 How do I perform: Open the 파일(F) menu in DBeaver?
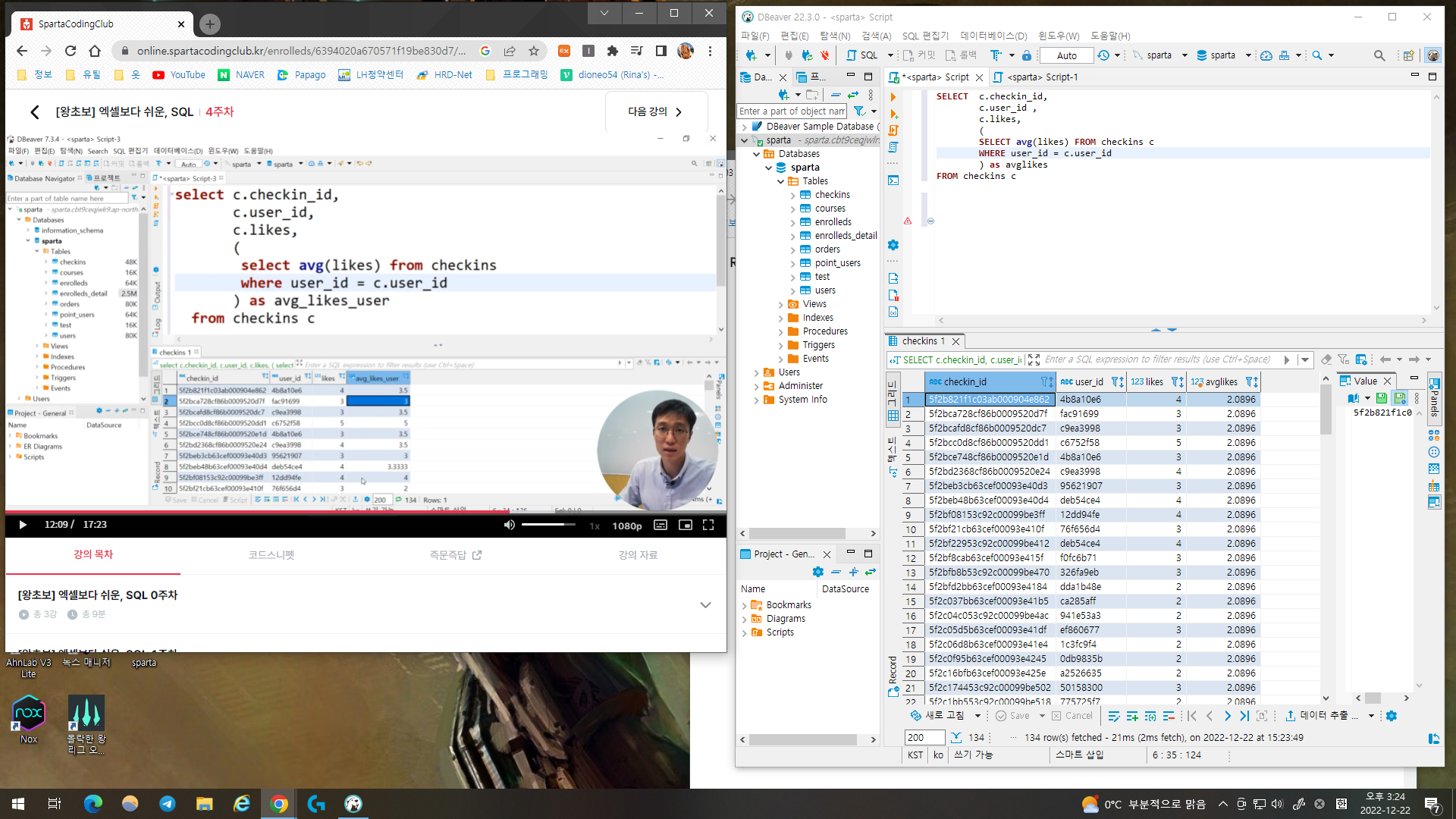(x=755, y=36)
